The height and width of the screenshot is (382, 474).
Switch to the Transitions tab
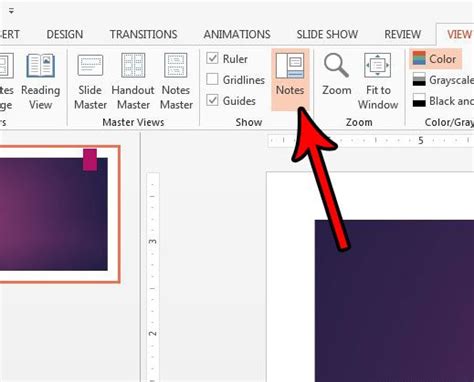[144, 34]
